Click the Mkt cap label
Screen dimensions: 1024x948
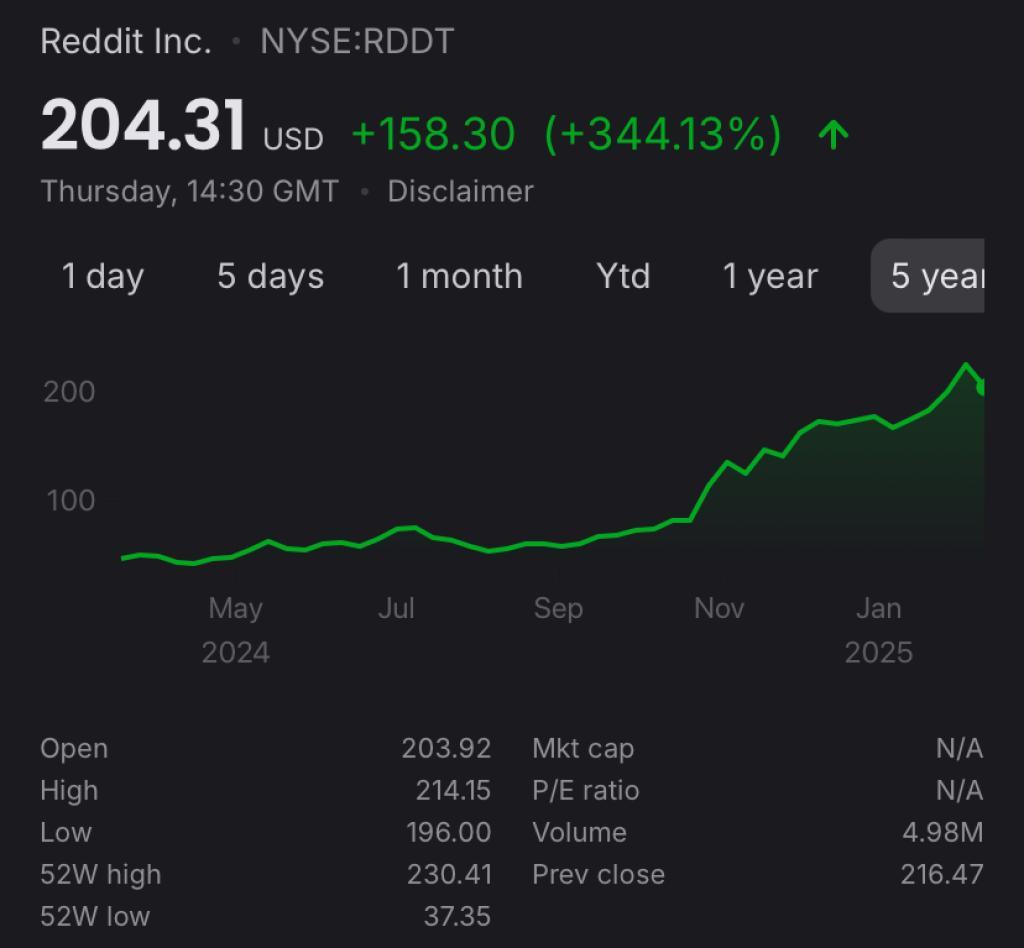[x=583, y=748]
